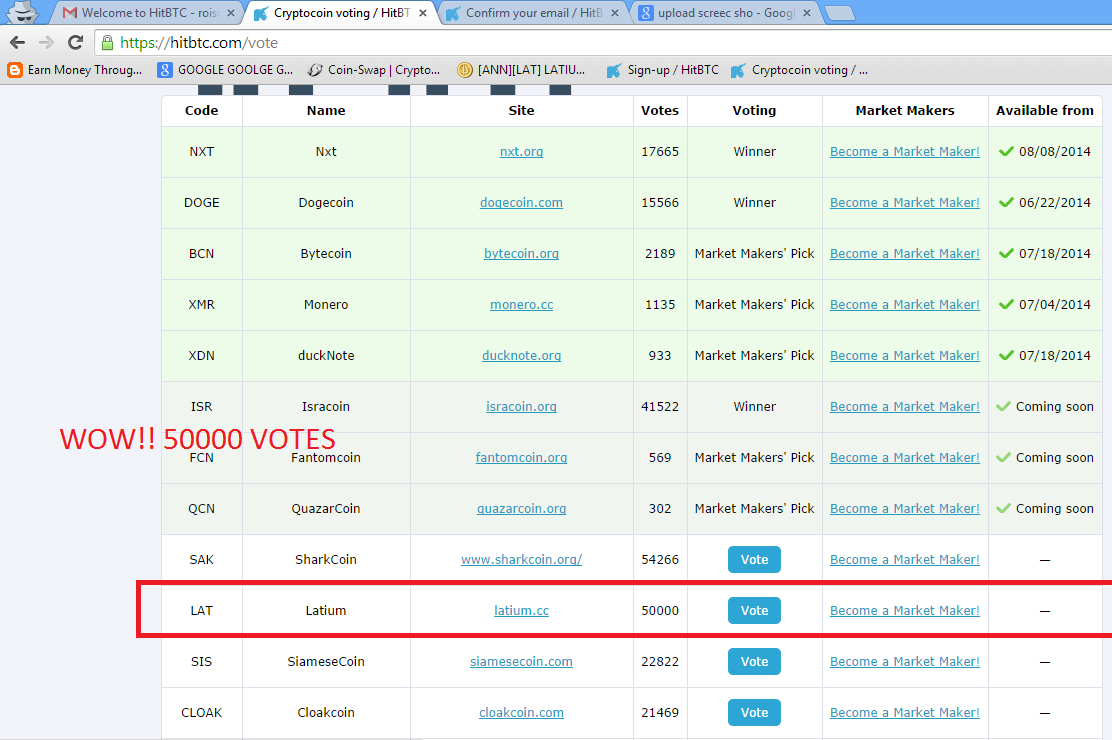This screenshot has width=1112, height=740.
Task: Open the ducknote.org link
Action: tap(521, 355)
